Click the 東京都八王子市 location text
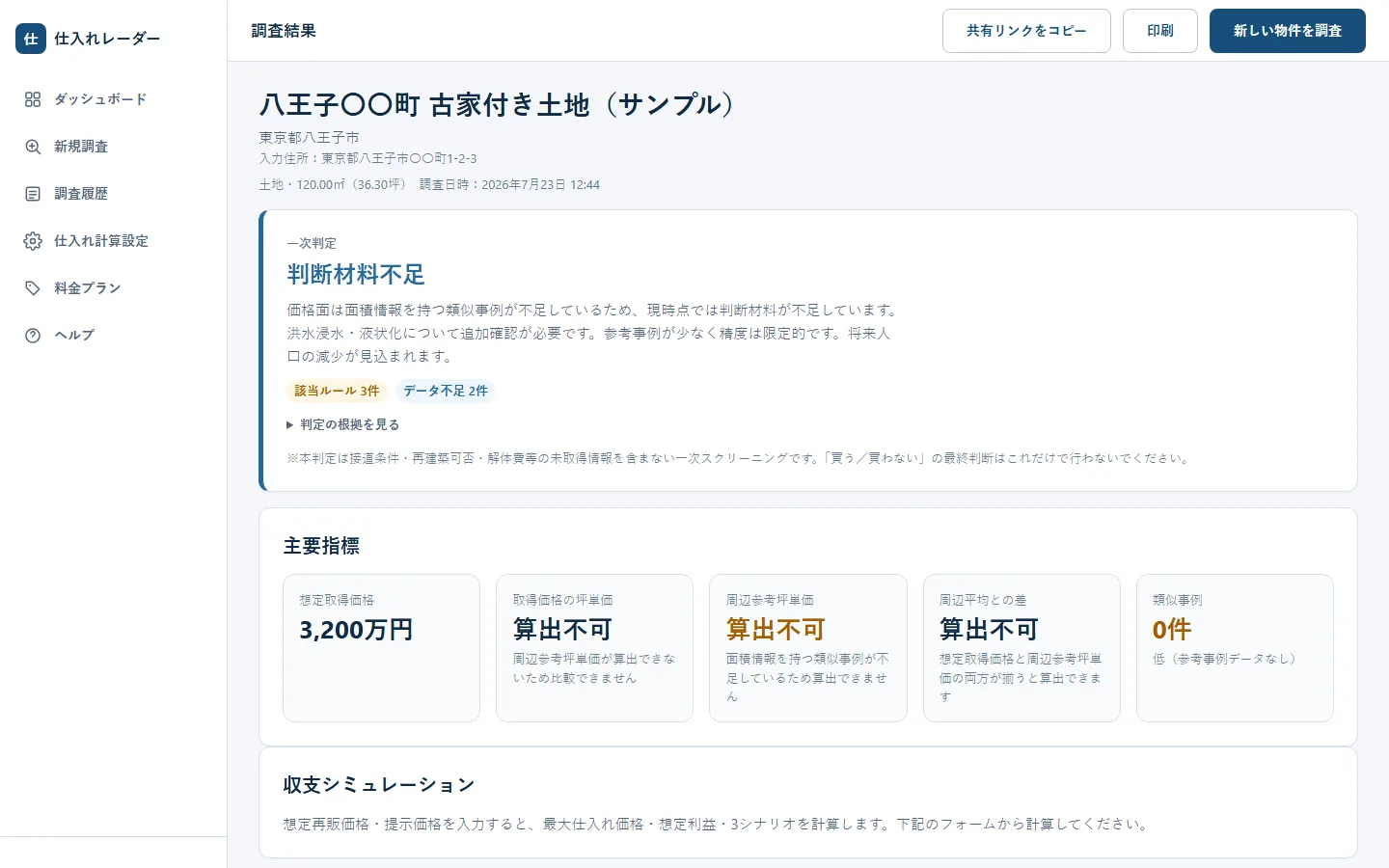Image resolution: width=1389 pixels, height=868 pixels. pos(309,138)
